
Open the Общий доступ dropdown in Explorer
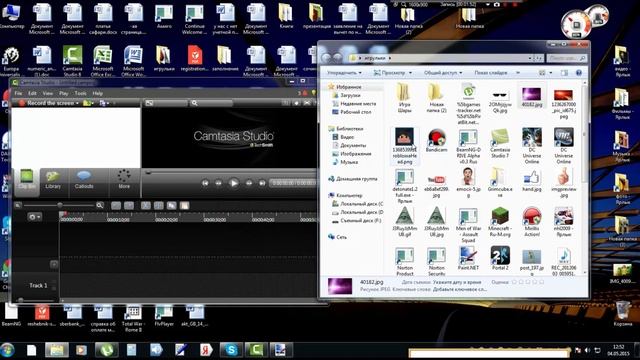click(x=443, y=73)
